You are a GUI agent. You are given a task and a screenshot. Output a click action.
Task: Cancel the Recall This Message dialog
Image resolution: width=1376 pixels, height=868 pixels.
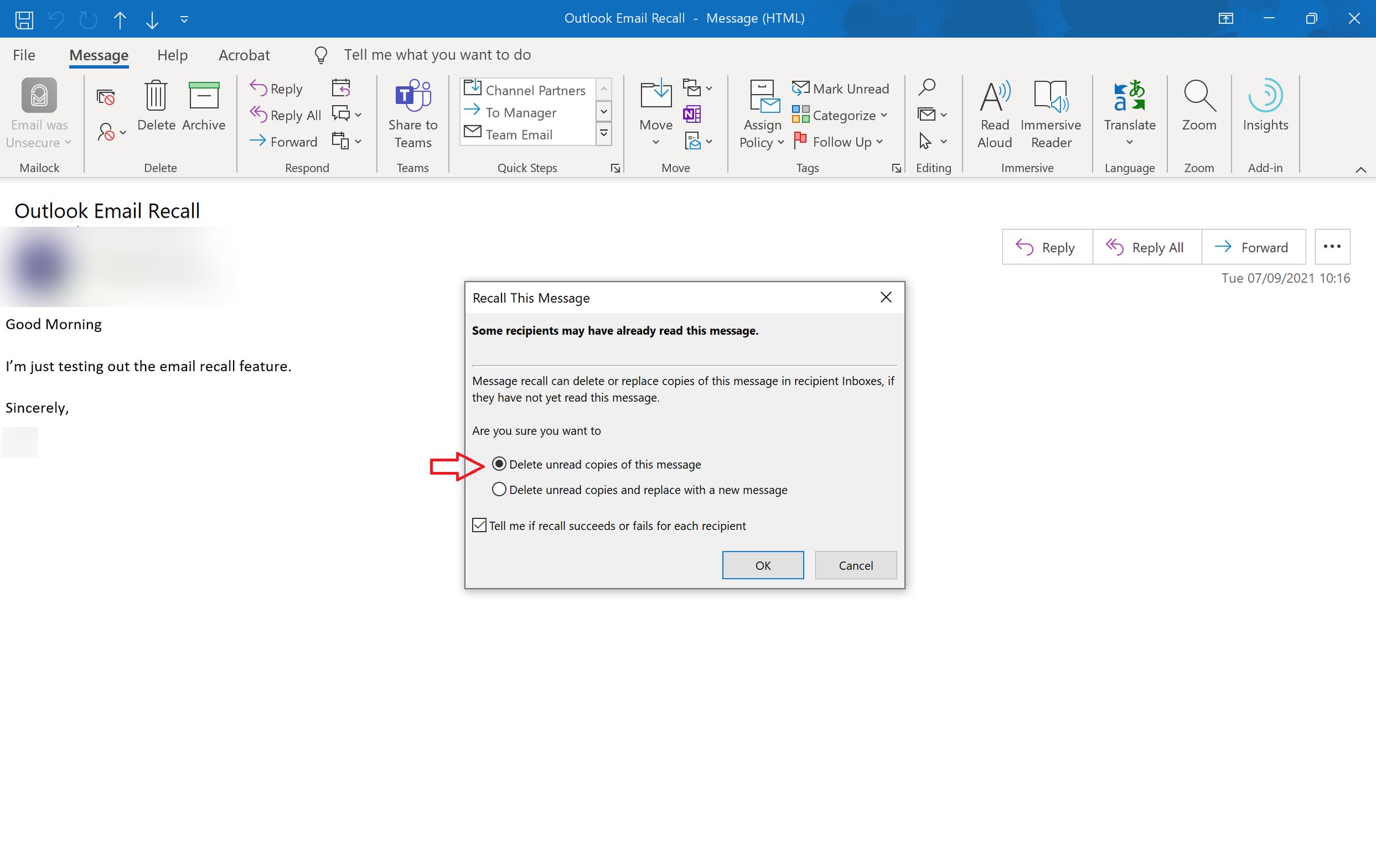(855, 565)
